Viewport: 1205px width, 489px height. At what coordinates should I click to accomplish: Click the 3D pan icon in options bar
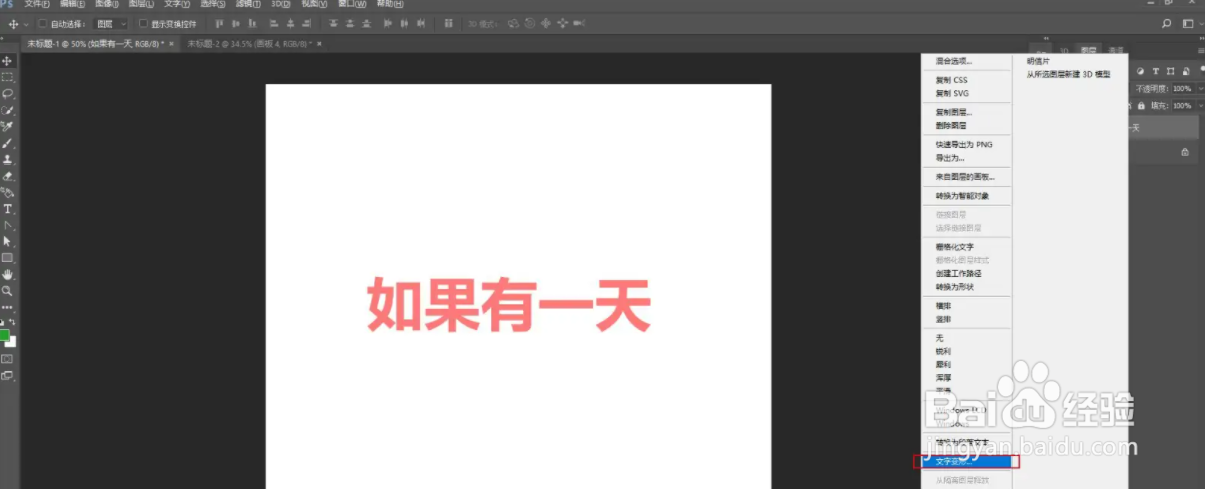(545, 23)
